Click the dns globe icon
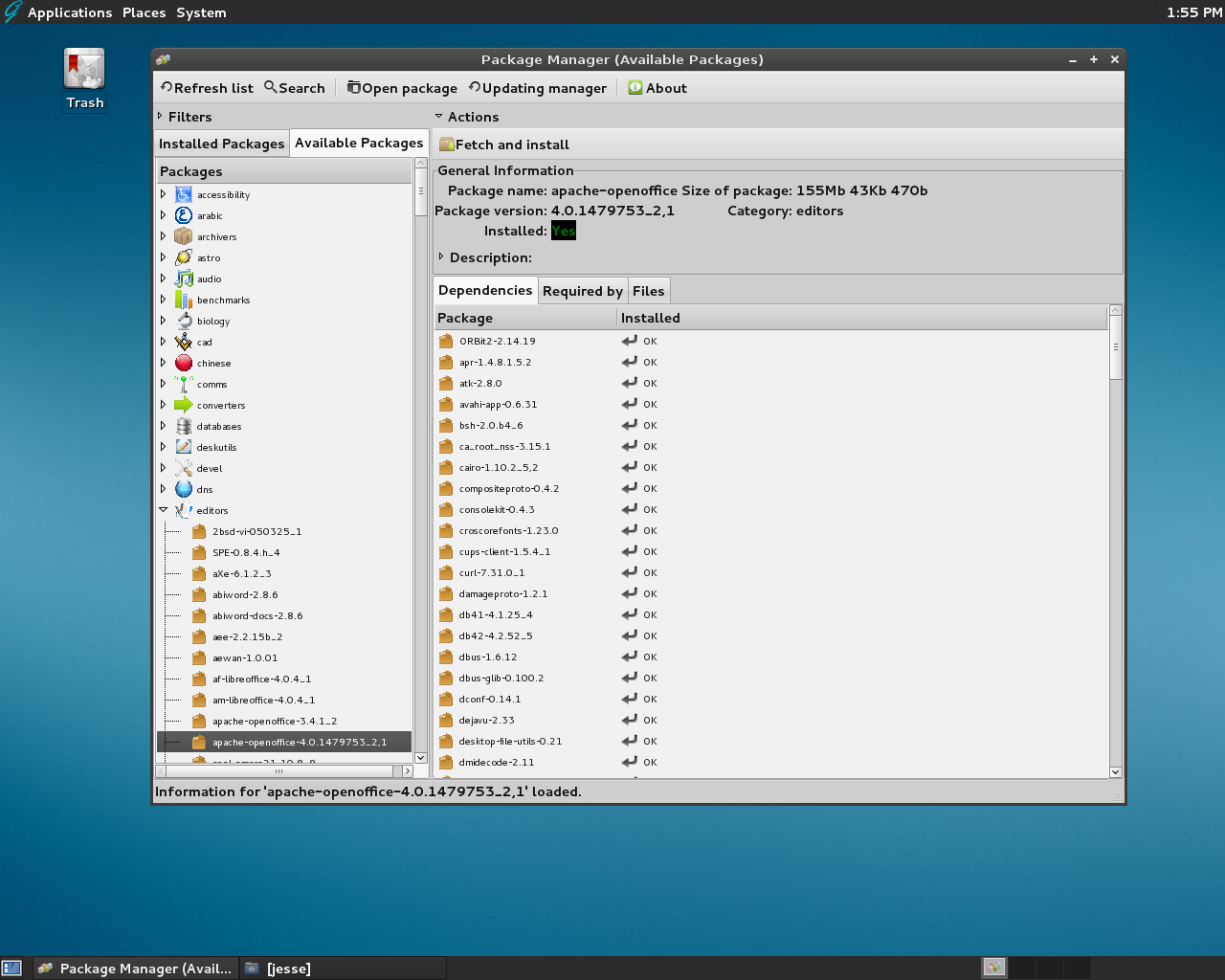This screenshot has height=980, width=1225. coord(184,489)
